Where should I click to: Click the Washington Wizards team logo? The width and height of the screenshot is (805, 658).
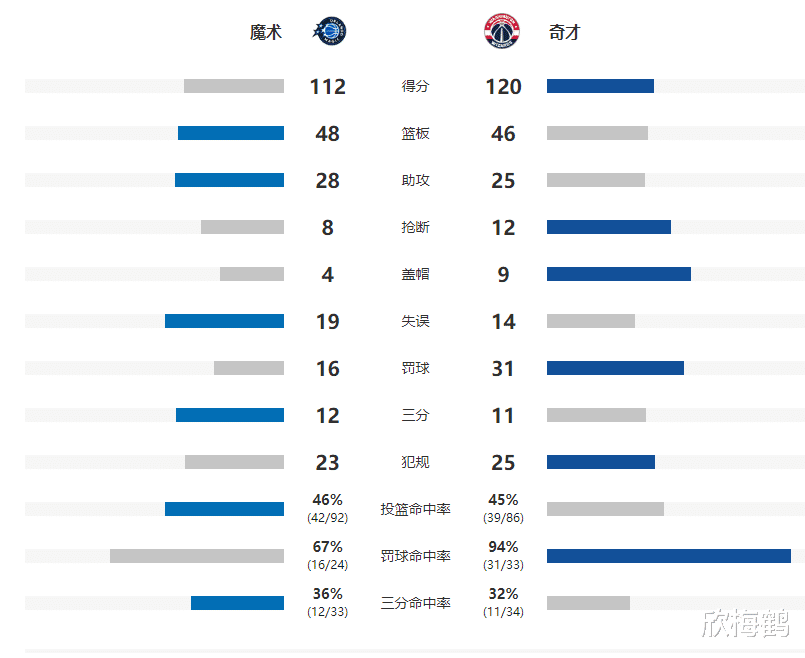(502, 32)
